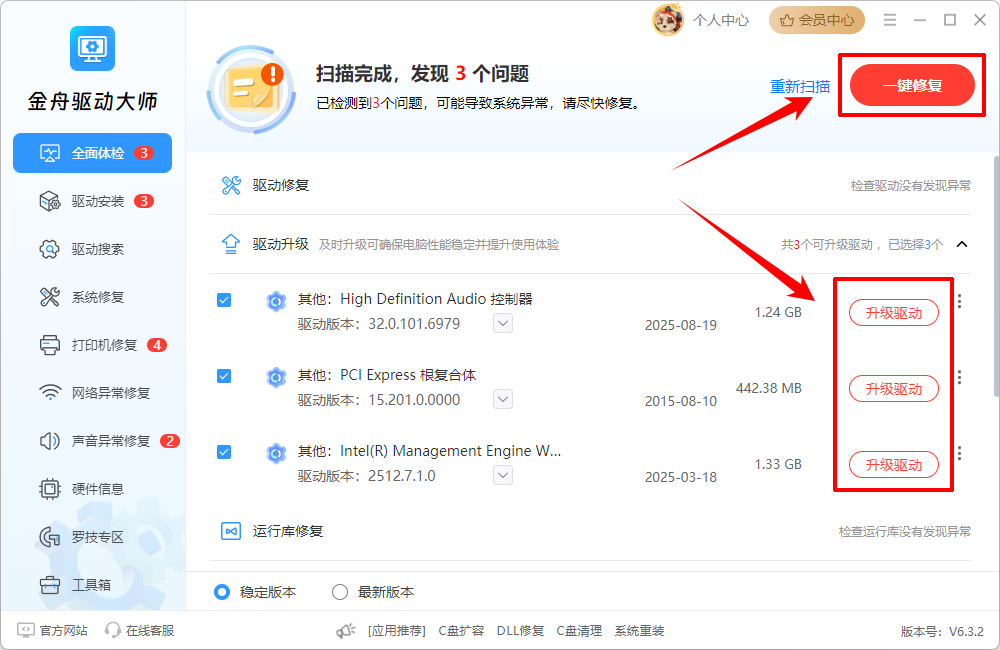Click C盘清理 in the bottom bar
Screen dimensions: 1000x650
click(x=579, y=631)
